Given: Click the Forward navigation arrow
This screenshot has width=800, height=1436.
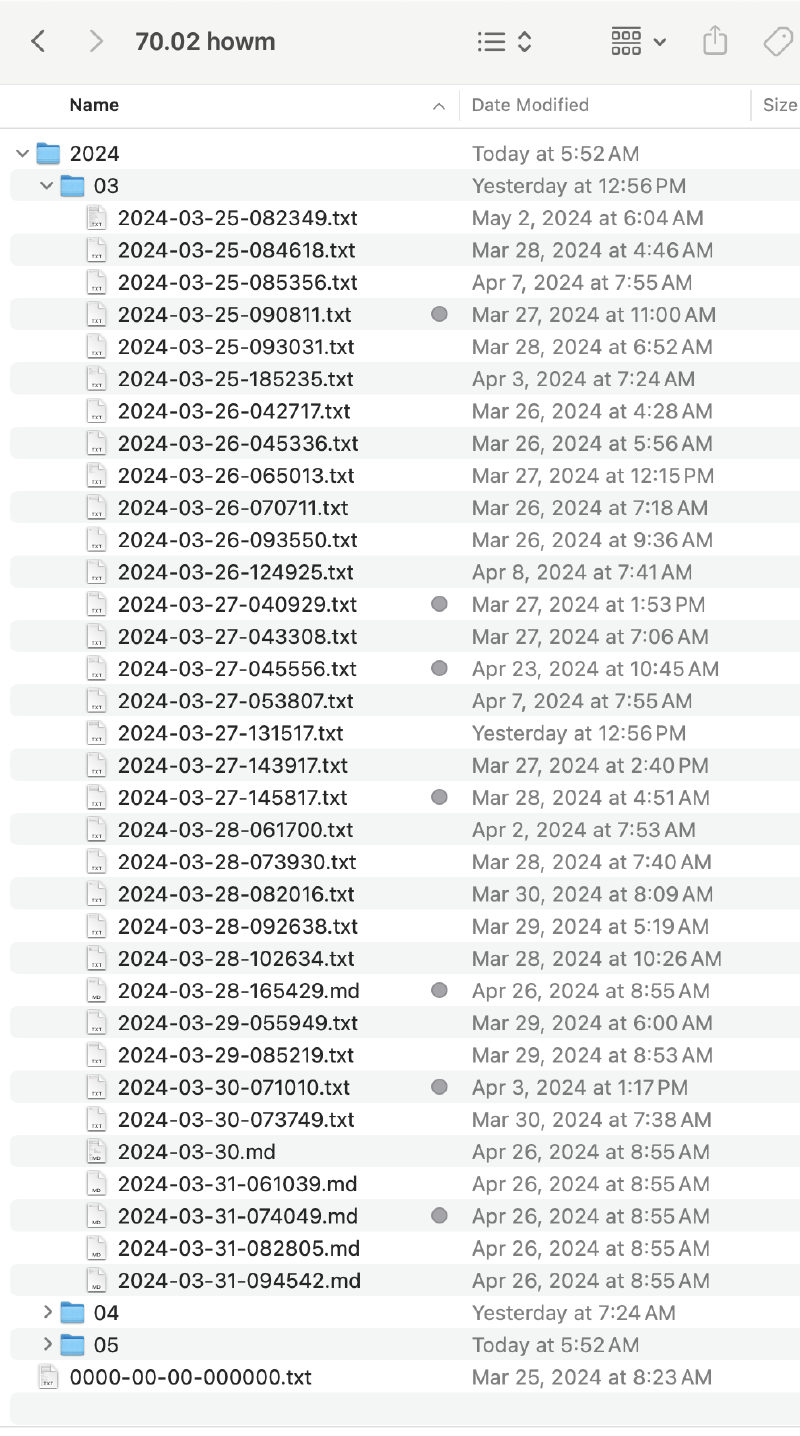Looking at the screenshot, I should tap(96, 42).
